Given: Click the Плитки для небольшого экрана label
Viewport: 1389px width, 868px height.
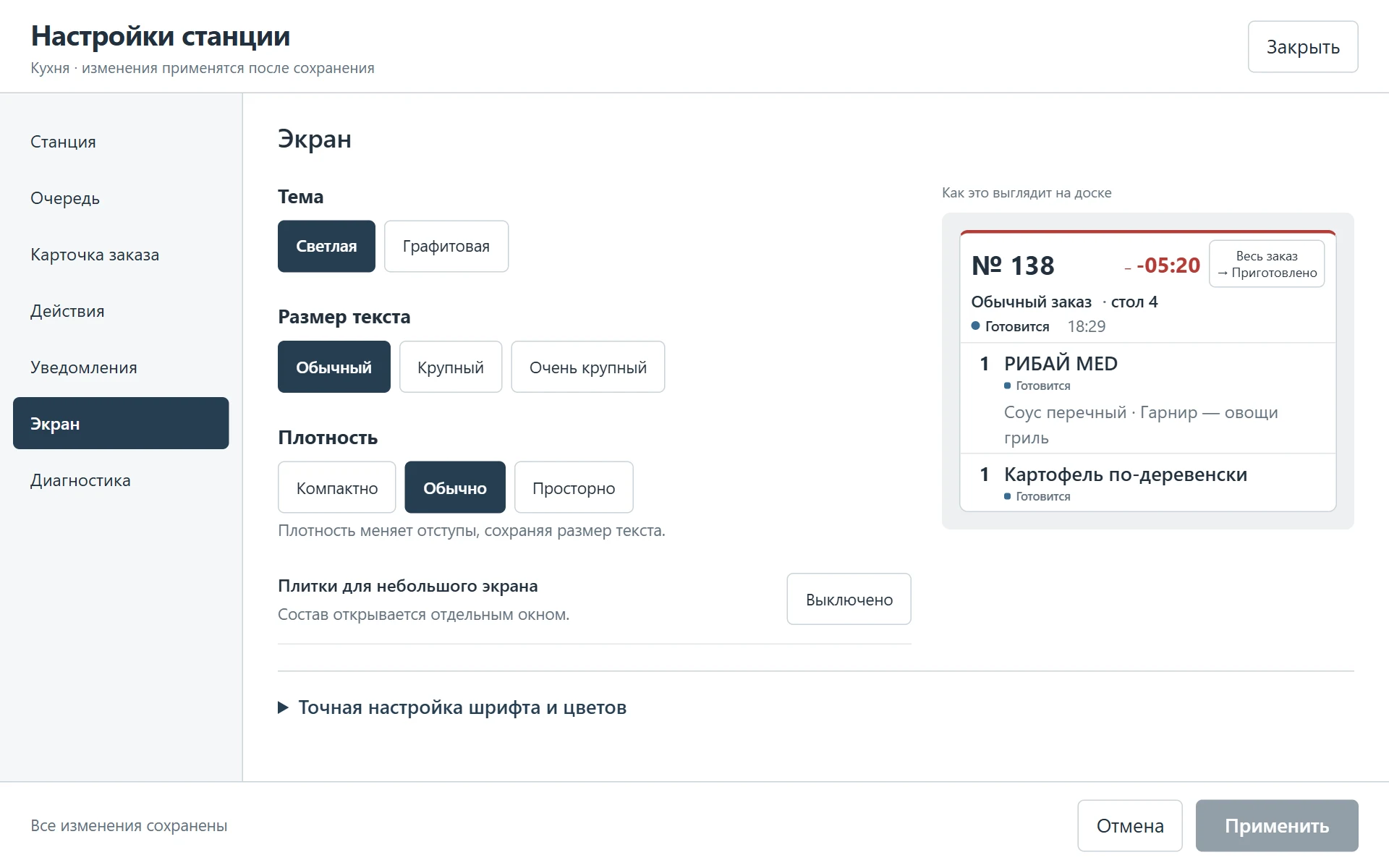Looking at the screenshot, I should [408, 586].
